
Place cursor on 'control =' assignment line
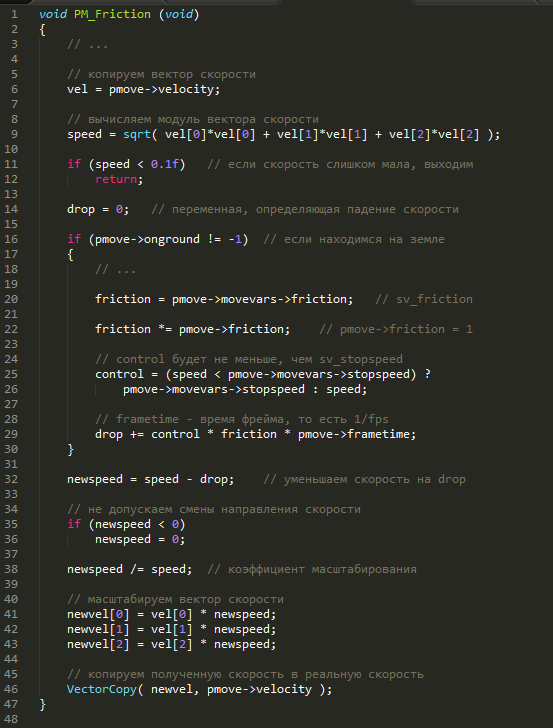263,374
